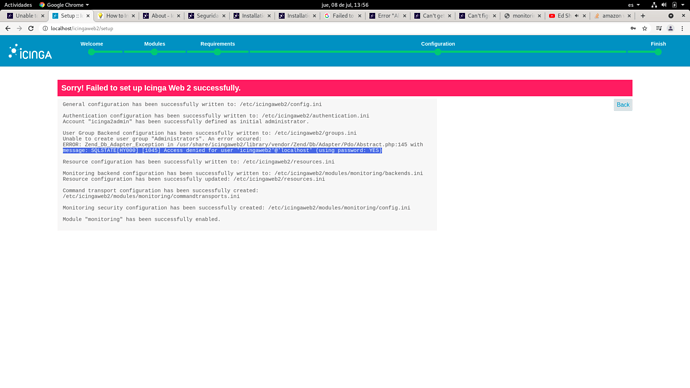Go to the Finish wizard step
The width and height of the screenshot is (690, 388).
pos(658,44)
